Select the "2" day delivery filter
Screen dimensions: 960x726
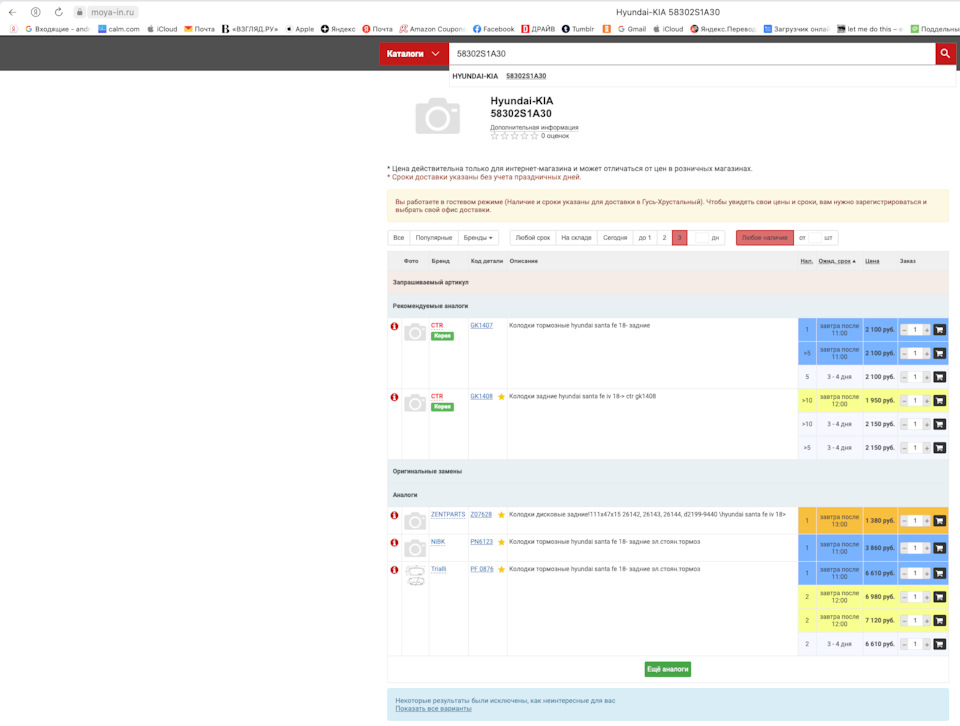(664, 238)
